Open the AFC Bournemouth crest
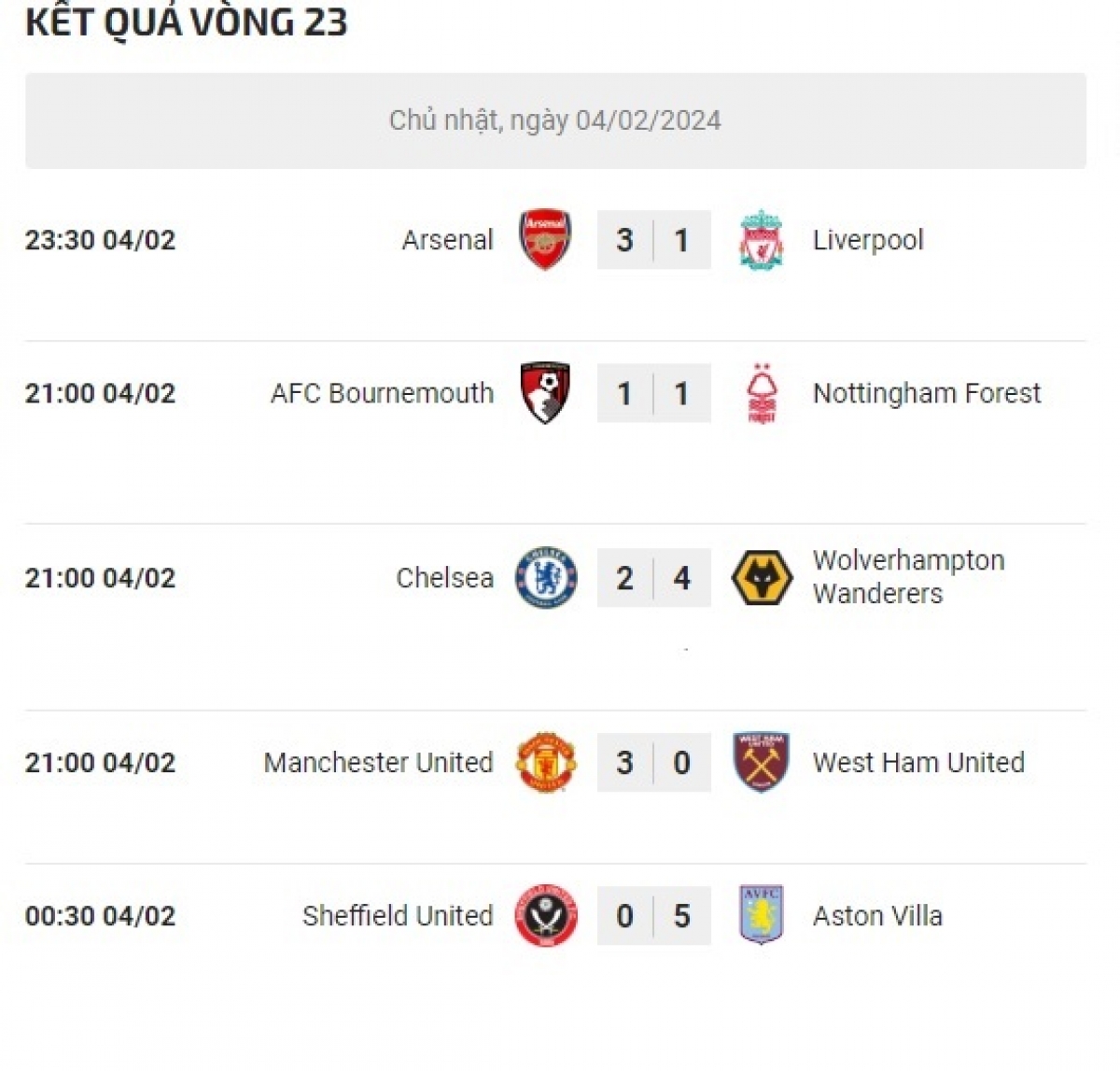 (545, 393)
